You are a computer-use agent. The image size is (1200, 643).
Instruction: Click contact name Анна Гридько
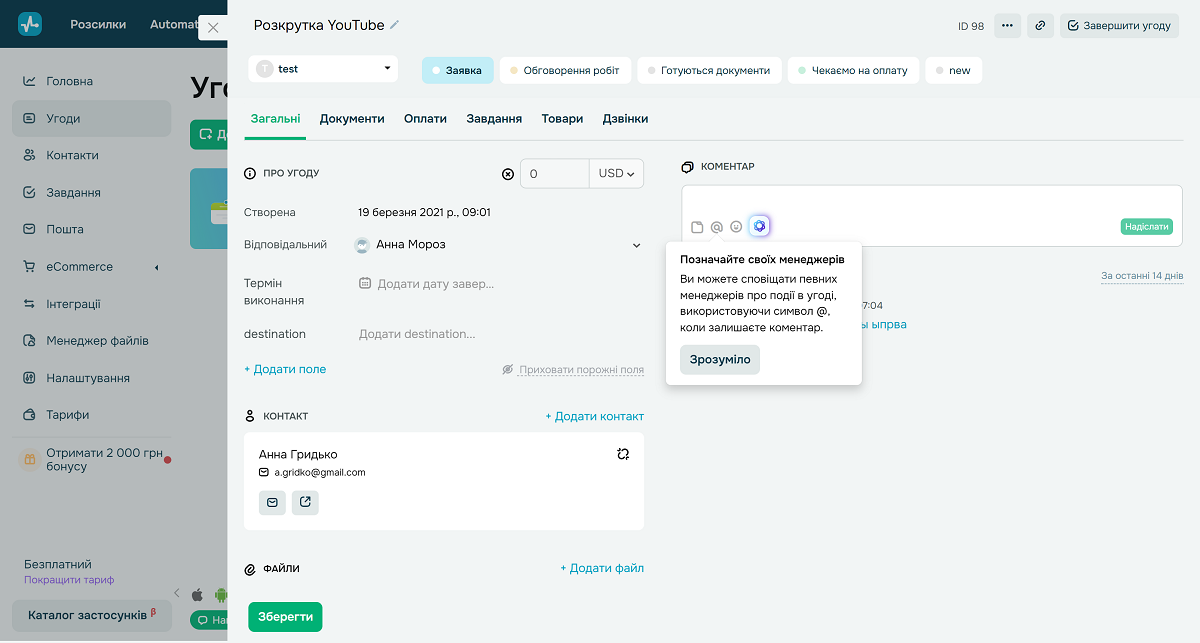[298, 454]
